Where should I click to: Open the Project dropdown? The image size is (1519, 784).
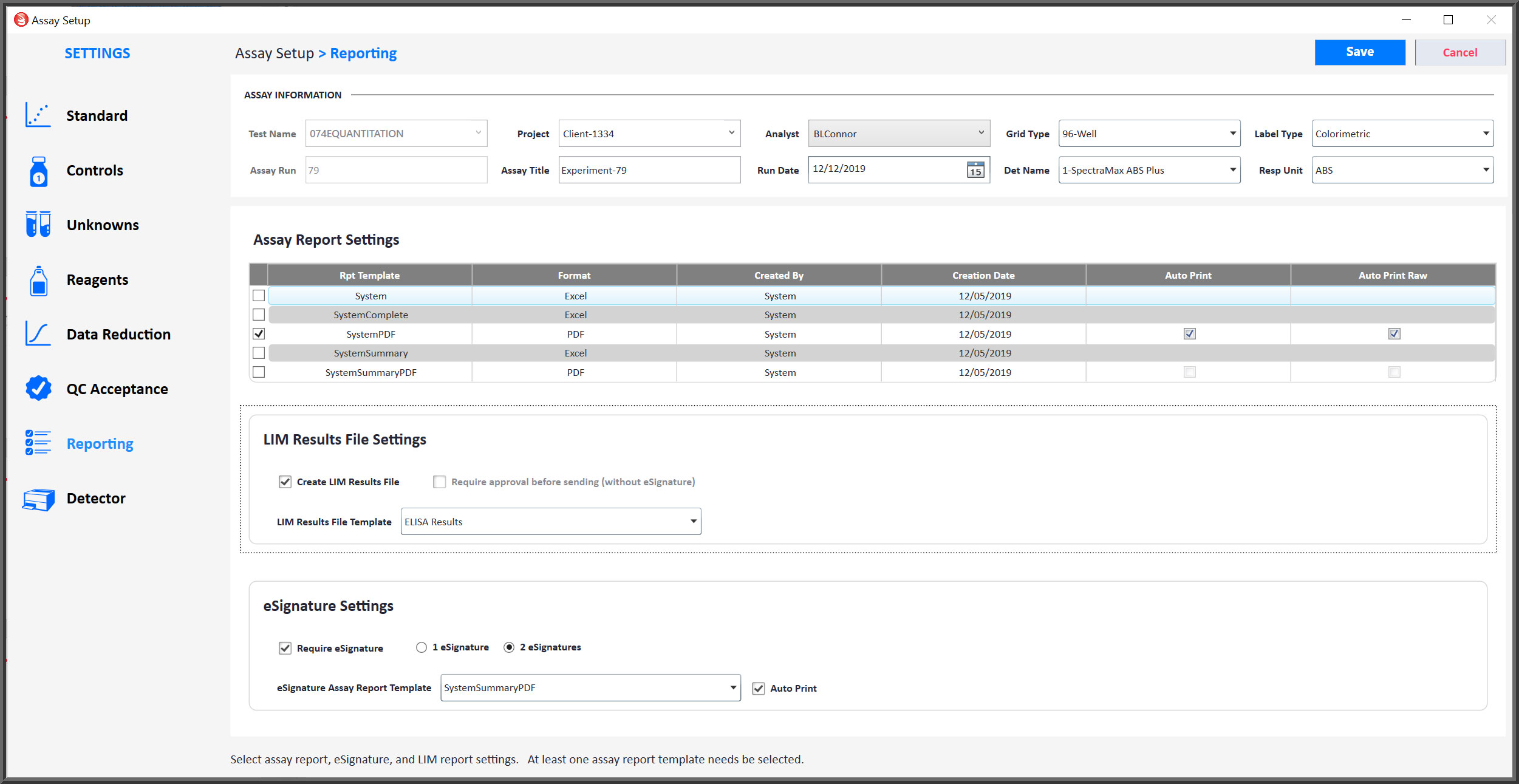pos(649,134)
